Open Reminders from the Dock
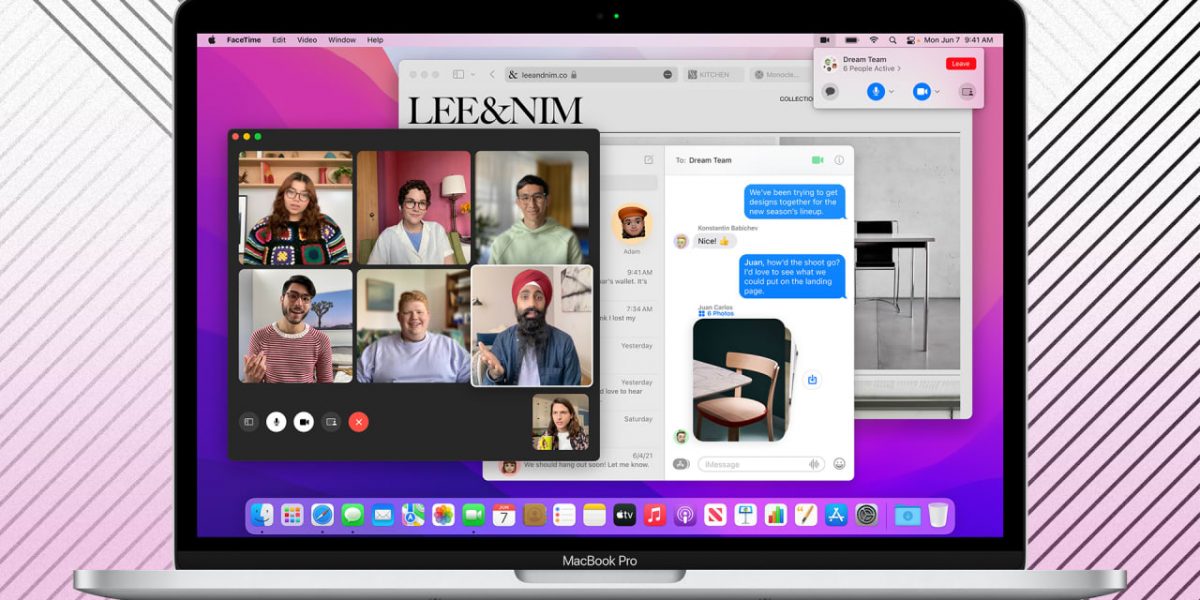Viewport: 1200px width, 600px height. click(564, 515)
